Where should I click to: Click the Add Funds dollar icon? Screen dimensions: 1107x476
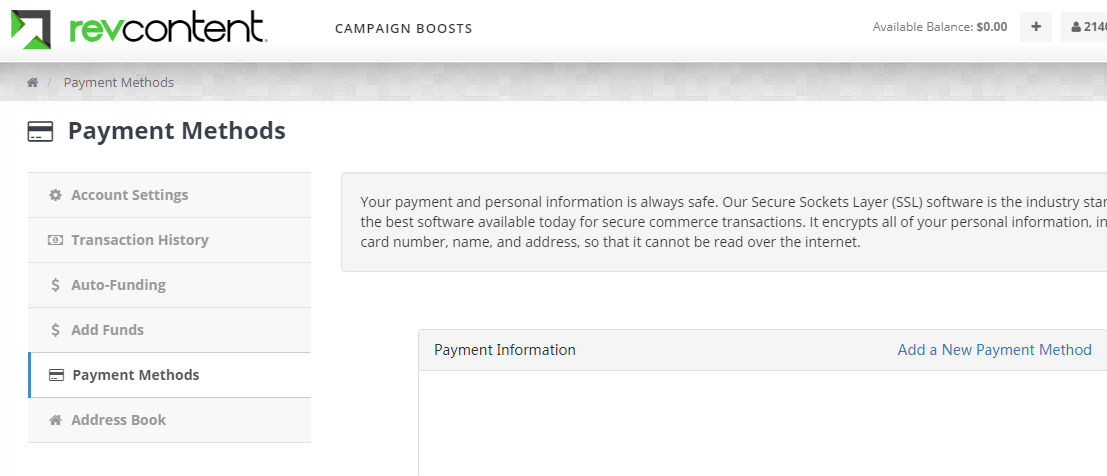[56, 330]
